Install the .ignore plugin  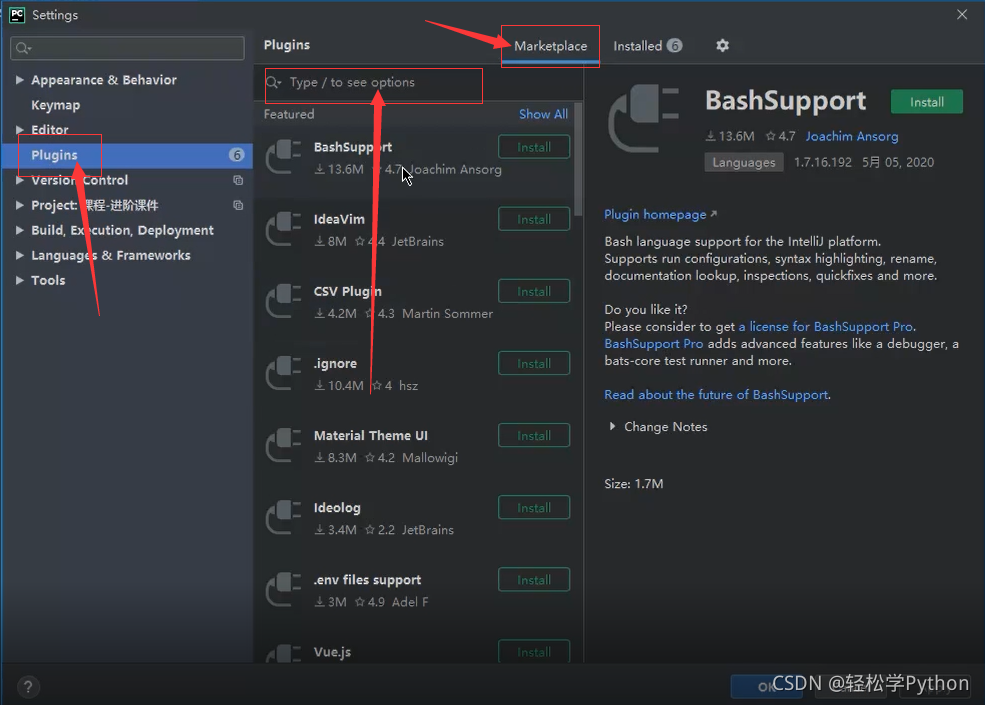pyautogui.click(x=534, y=364)
